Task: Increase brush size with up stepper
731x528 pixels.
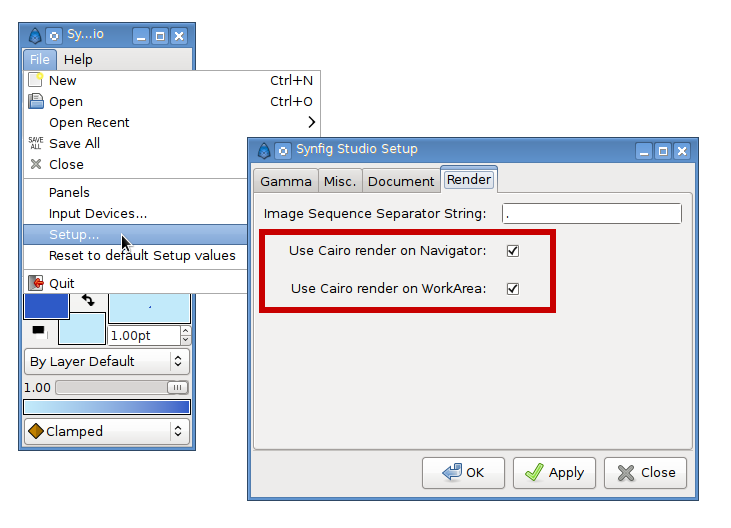Action: point(186,331)
